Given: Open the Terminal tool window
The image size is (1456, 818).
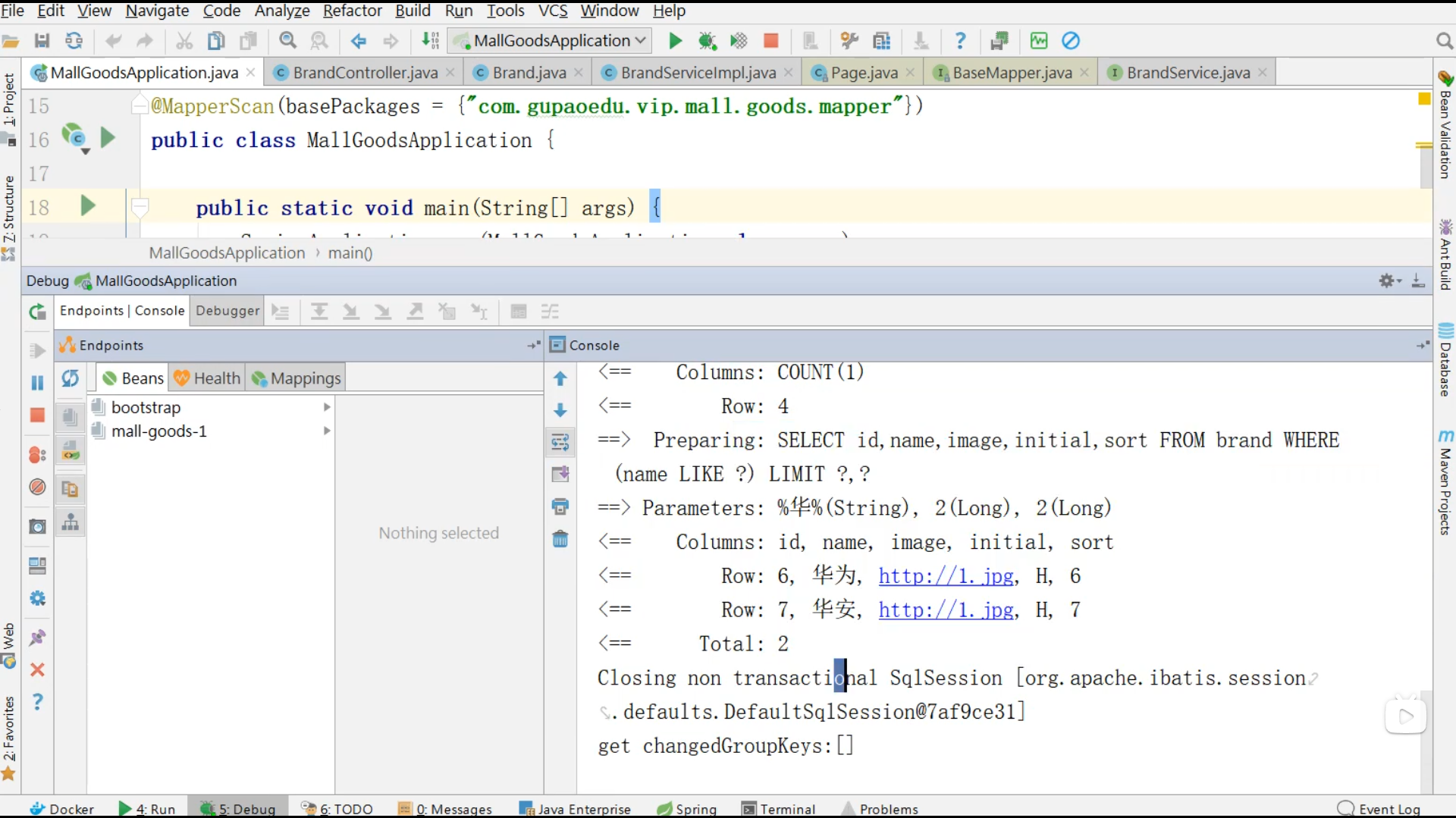Looking at the screenshot, I should point(779,809).
